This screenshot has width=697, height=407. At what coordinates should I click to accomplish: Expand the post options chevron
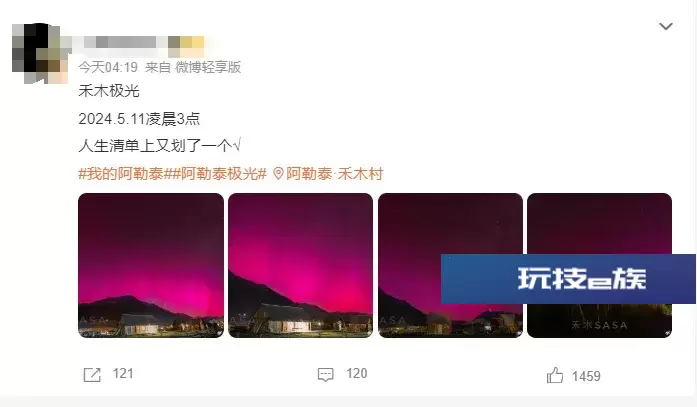coord(665,26)
